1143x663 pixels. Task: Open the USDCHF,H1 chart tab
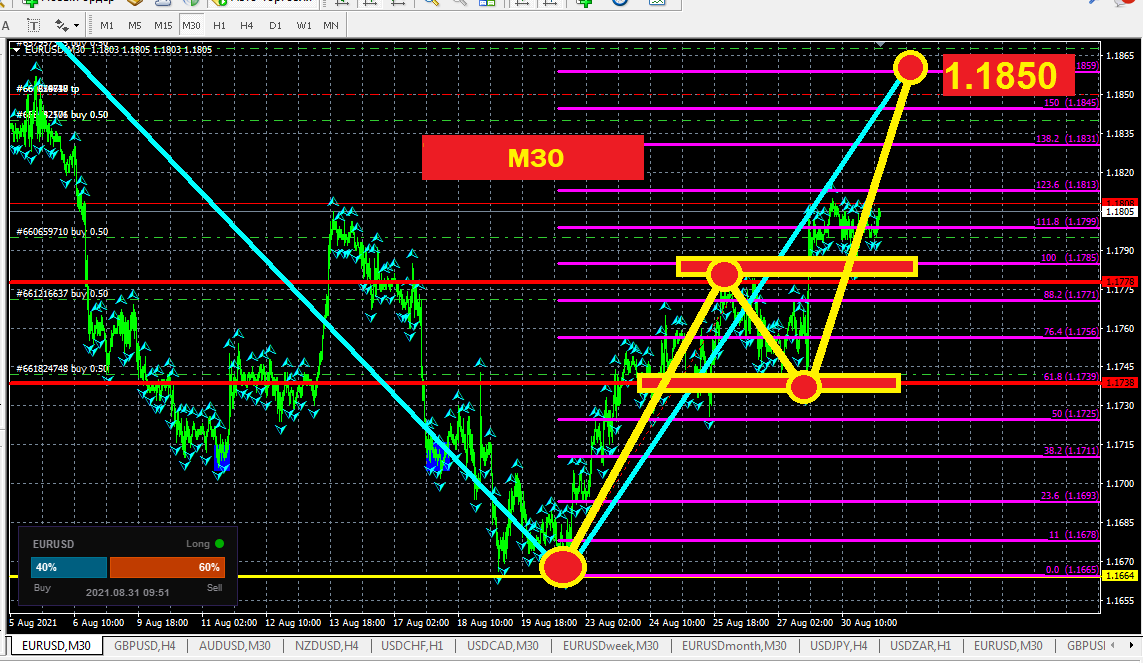pyautogui.click(x=412, y=646)
